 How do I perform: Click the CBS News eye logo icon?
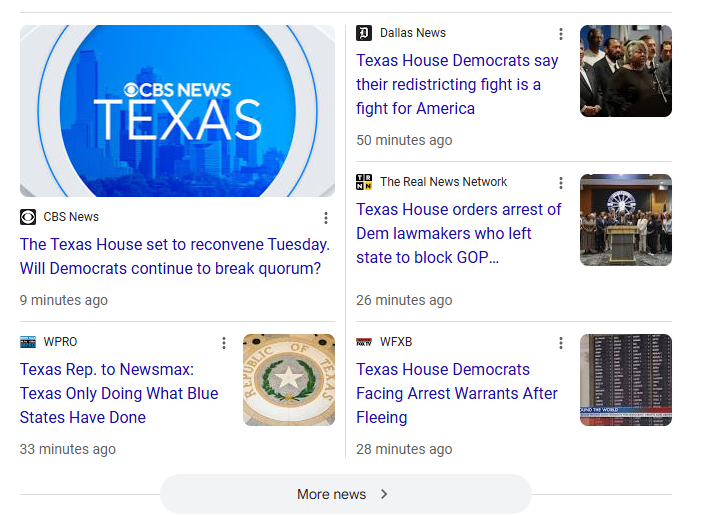pyautogui.click(x=28, y=217)
